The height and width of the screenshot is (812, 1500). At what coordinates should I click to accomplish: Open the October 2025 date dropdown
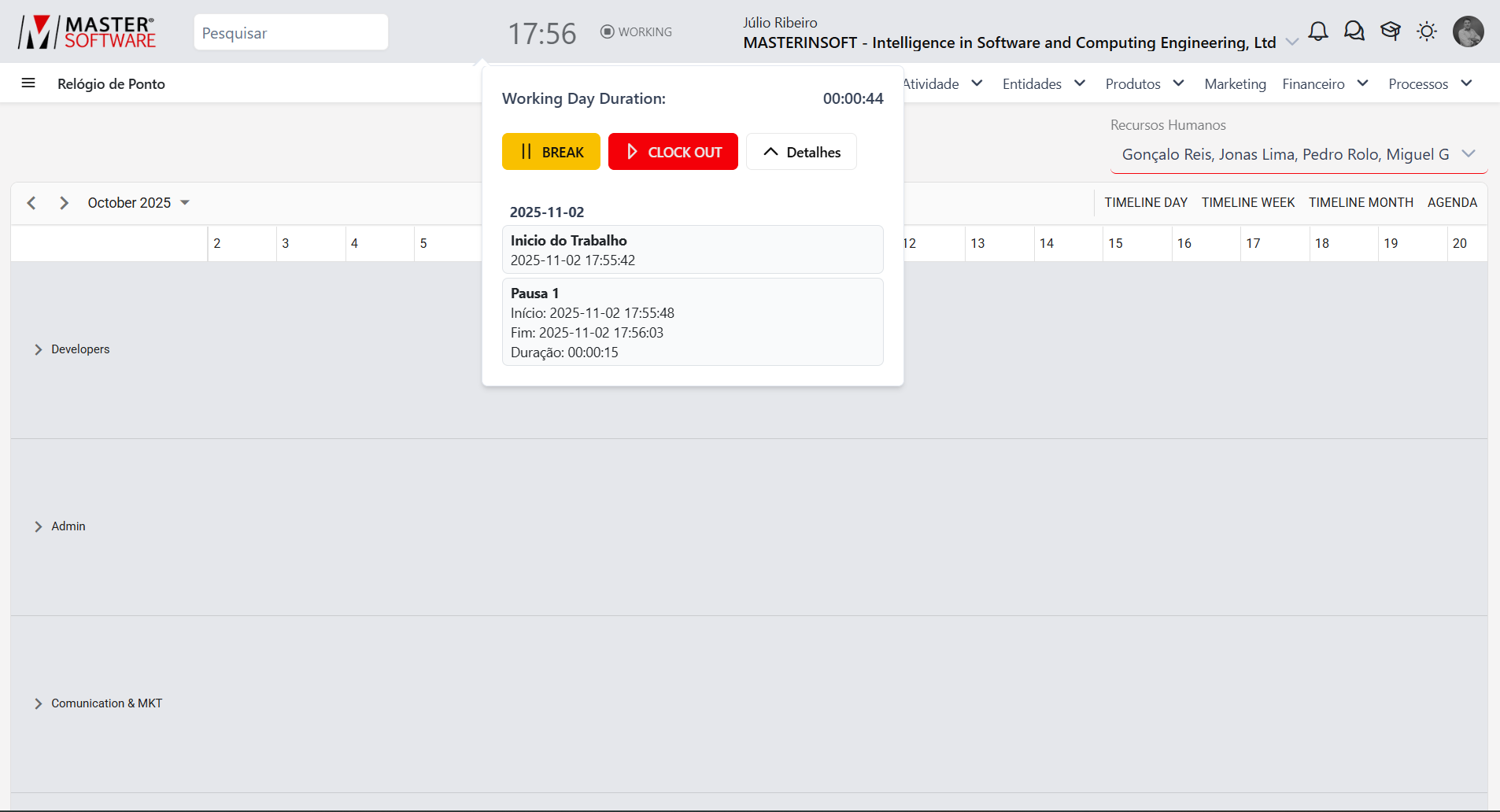click(x=139, y=203)
